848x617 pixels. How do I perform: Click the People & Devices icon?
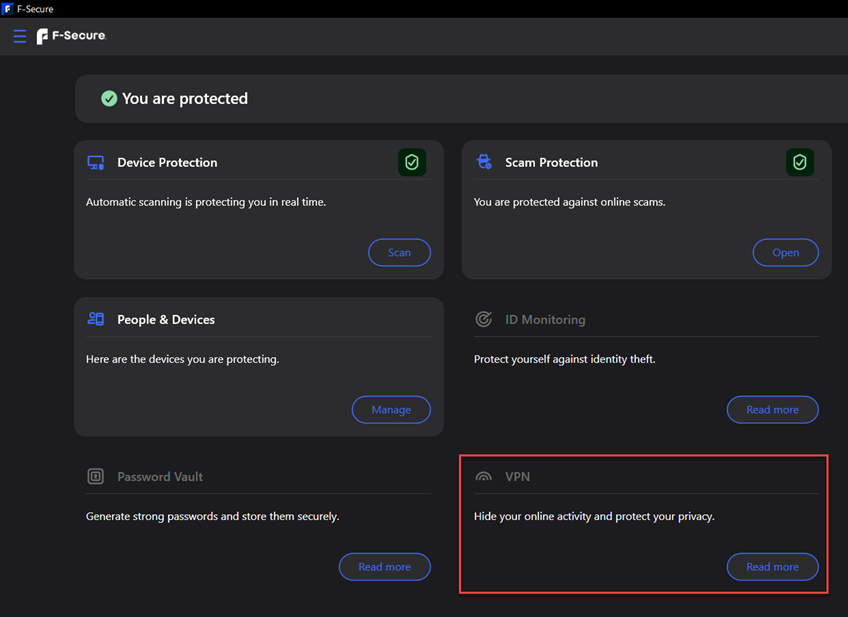(96, 319)
